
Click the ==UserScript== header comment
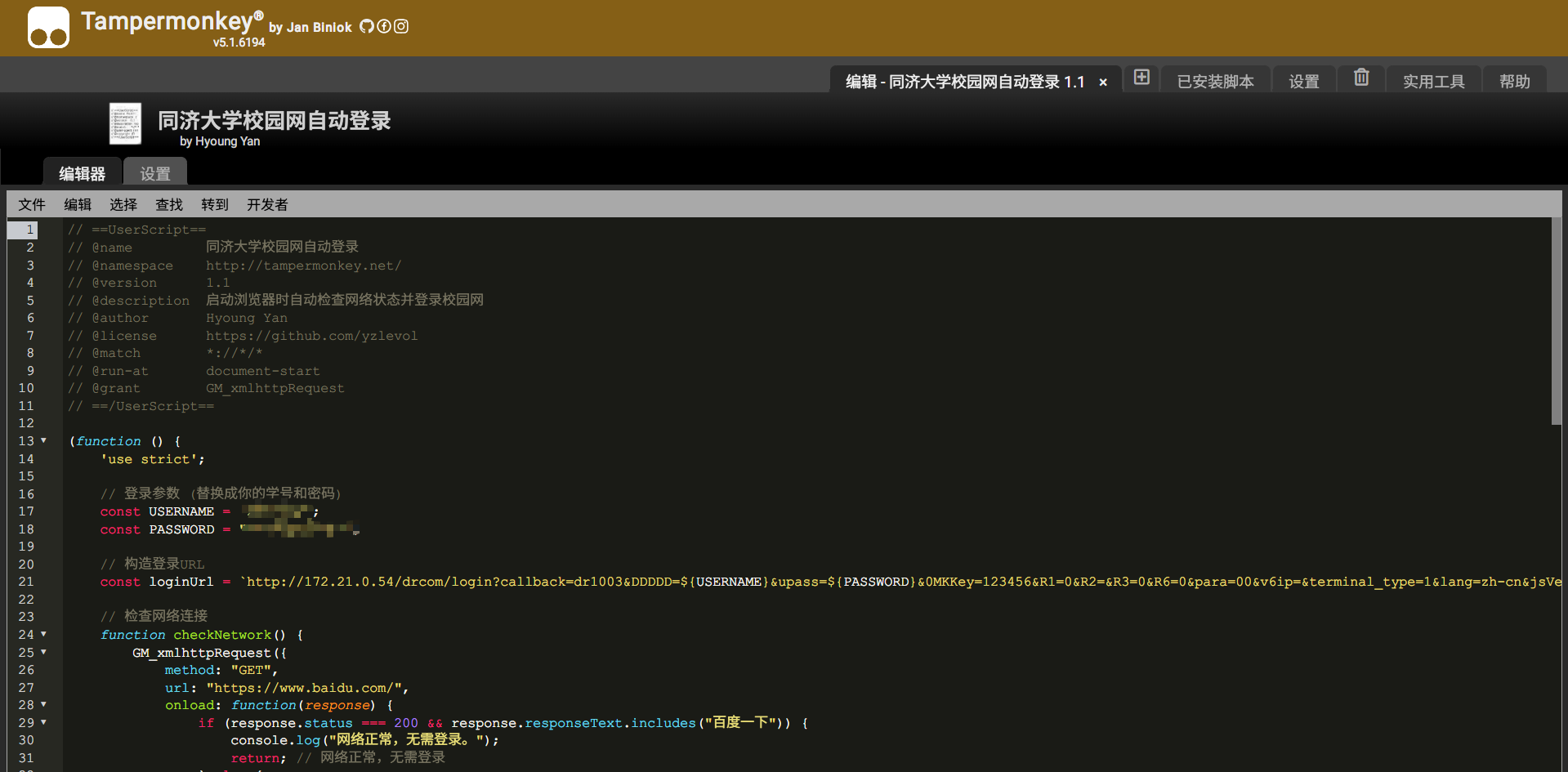click(x=136, y=230)
